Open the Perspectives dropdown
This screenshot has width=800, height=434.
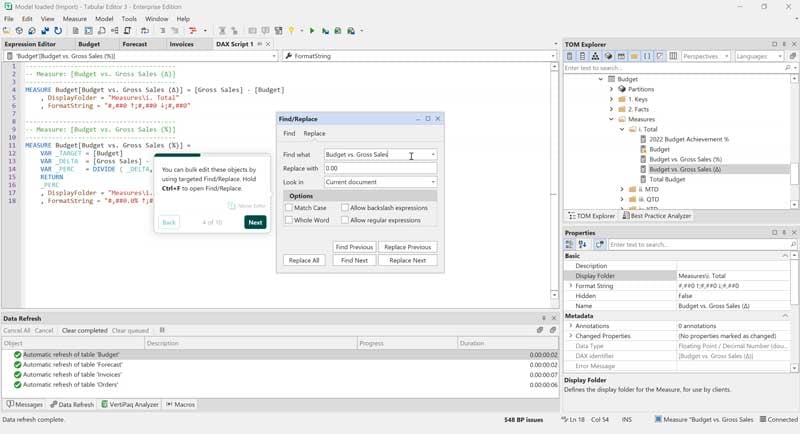[x=706, y=56]
